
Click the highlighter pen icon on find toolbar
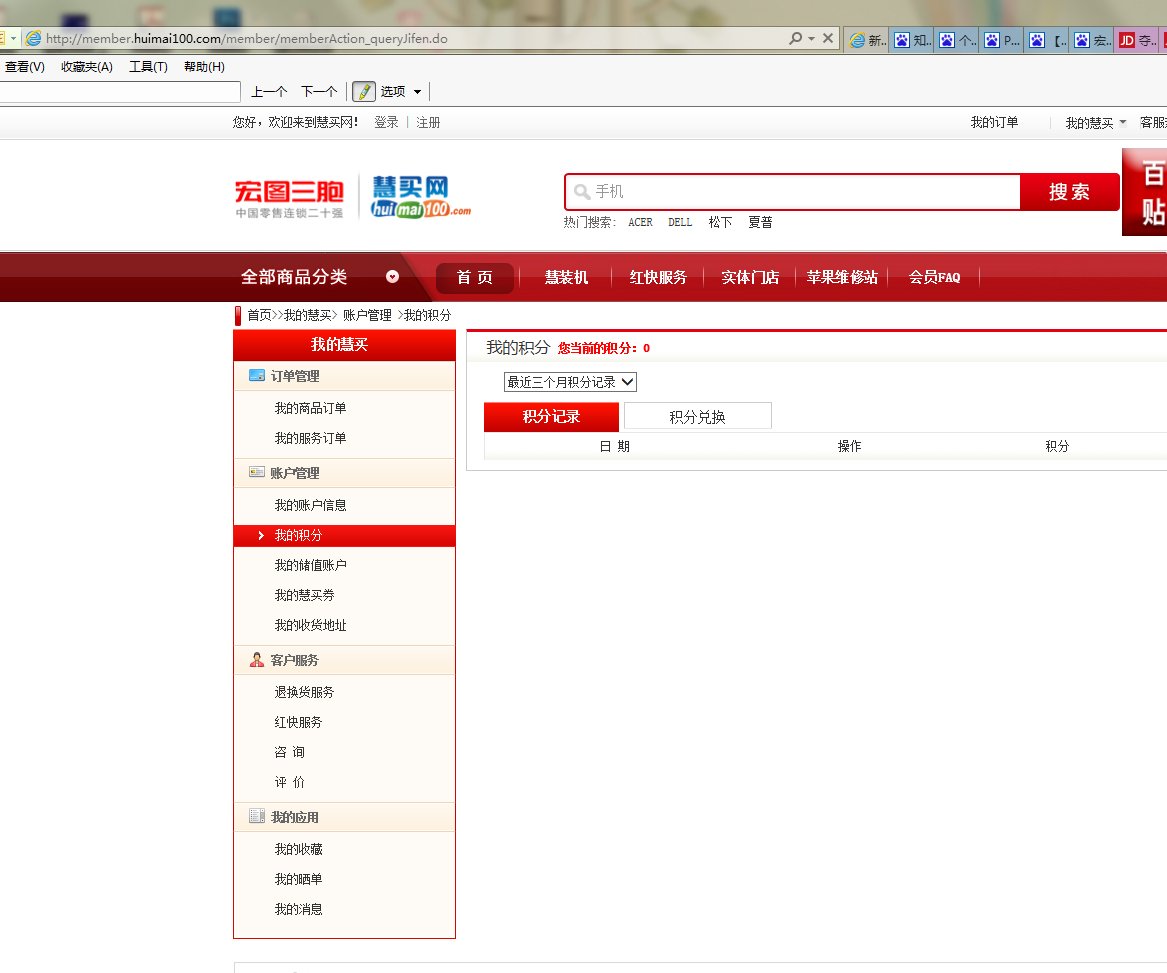[366, 91]
